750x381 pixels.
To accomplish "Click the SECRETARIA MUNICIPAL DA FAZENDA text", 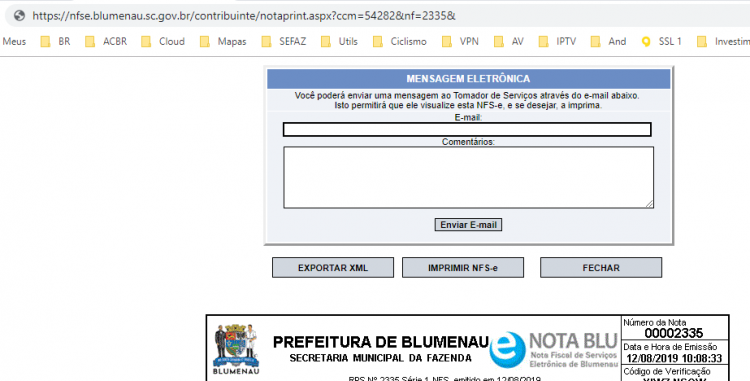I will (x=381, y=358).
